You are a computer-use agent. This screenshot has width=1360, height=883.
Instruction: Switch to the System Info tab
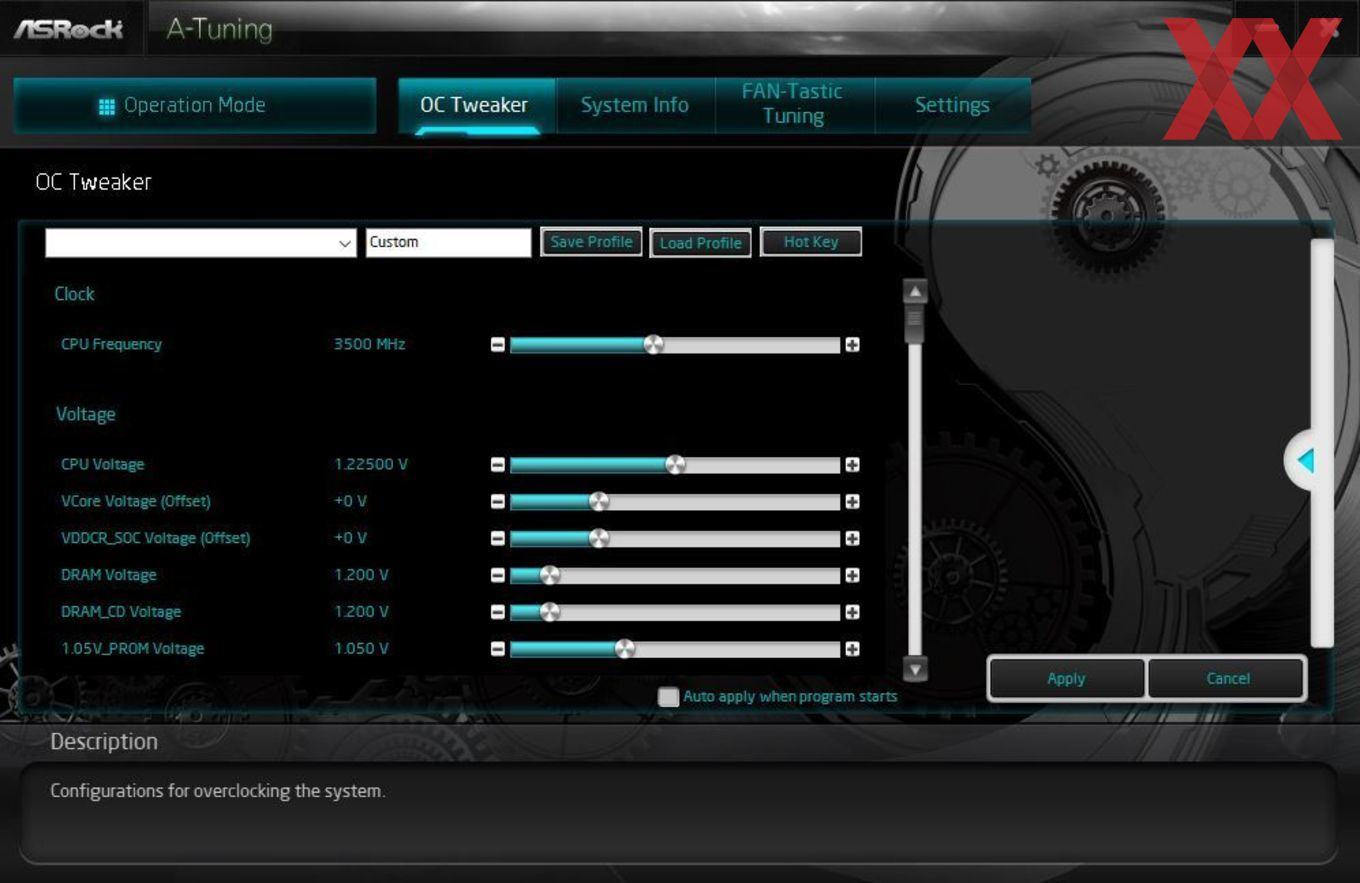(635, 106)
